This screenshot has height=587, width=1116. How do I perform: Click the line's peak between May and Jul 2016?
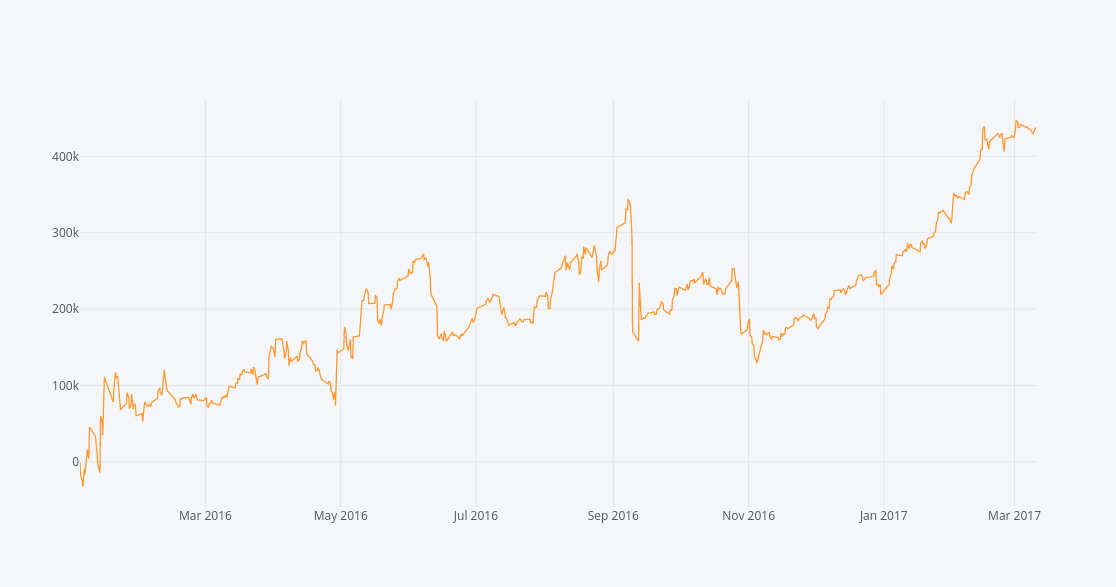click(x=424, y=254)
